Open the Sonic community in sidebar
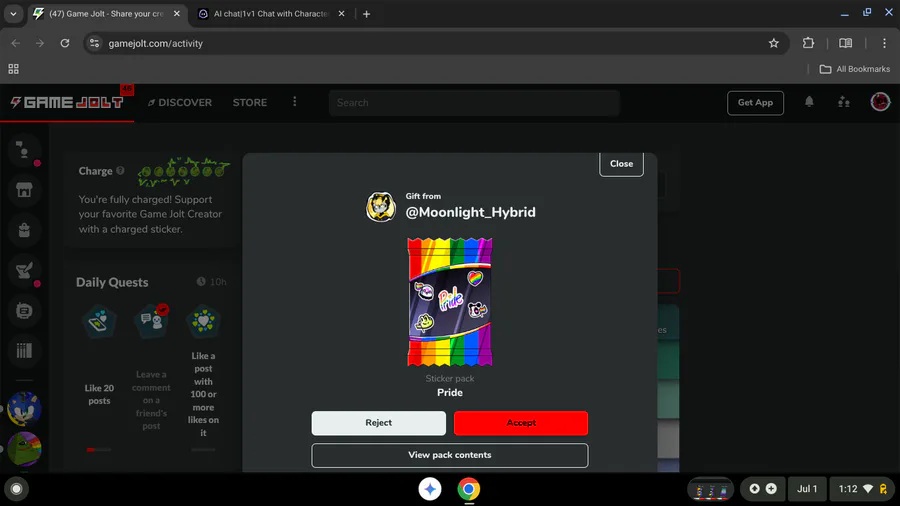The image size is (900, 506). (24, 408)
